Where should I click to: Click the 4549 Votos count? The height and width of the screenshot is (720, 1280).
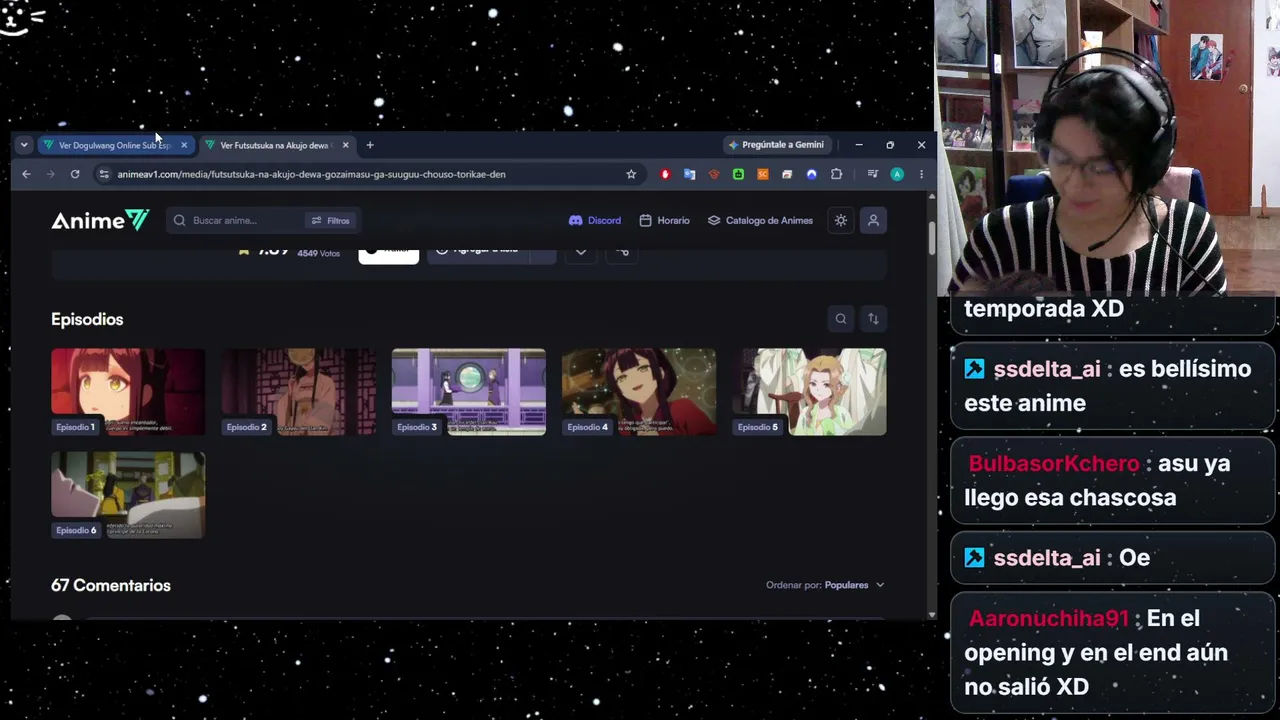pos(318,253)
